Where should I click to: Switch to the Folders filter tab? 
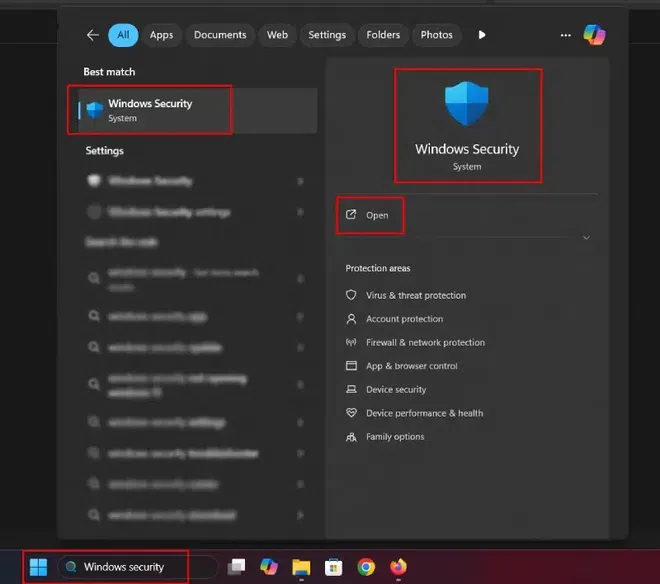pyautogui.click(x=383, y=35)
